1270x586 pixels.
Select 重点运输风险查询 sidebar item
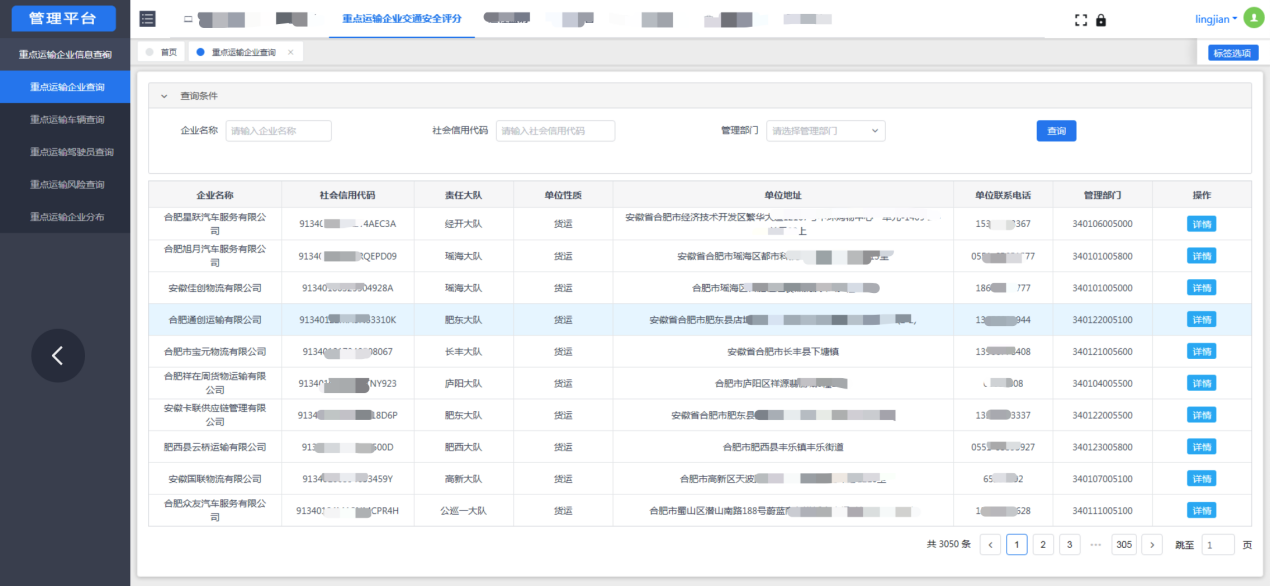click(66, 184)
